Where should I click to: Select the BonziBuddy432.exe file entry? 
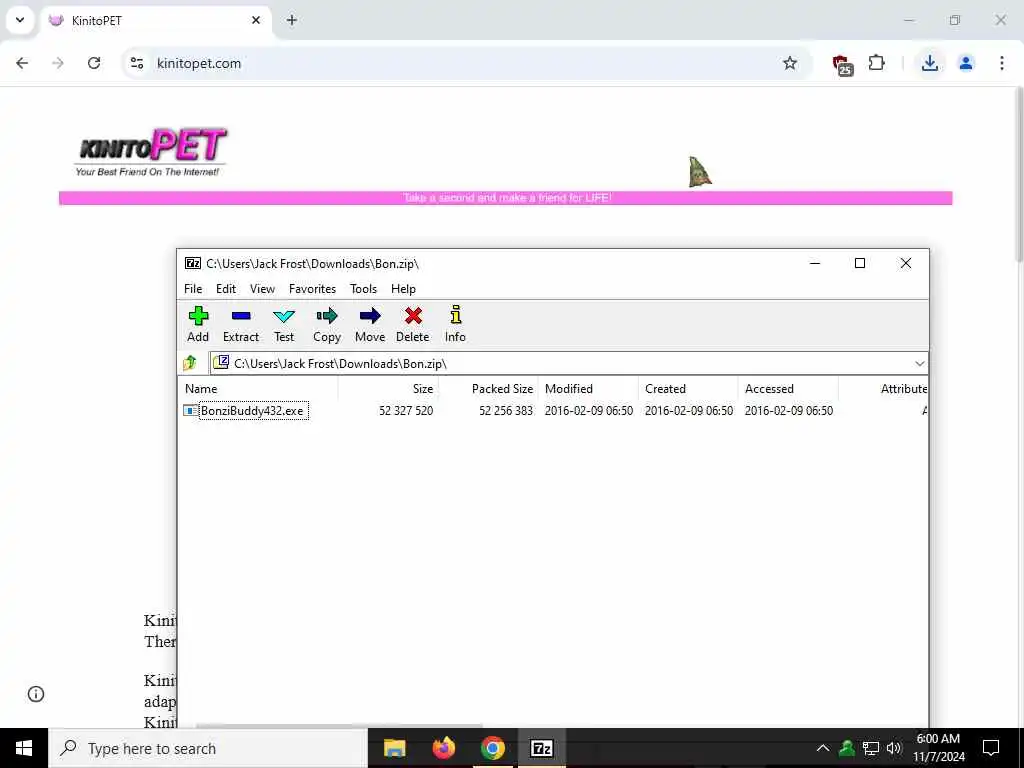(x=253, y=411)
